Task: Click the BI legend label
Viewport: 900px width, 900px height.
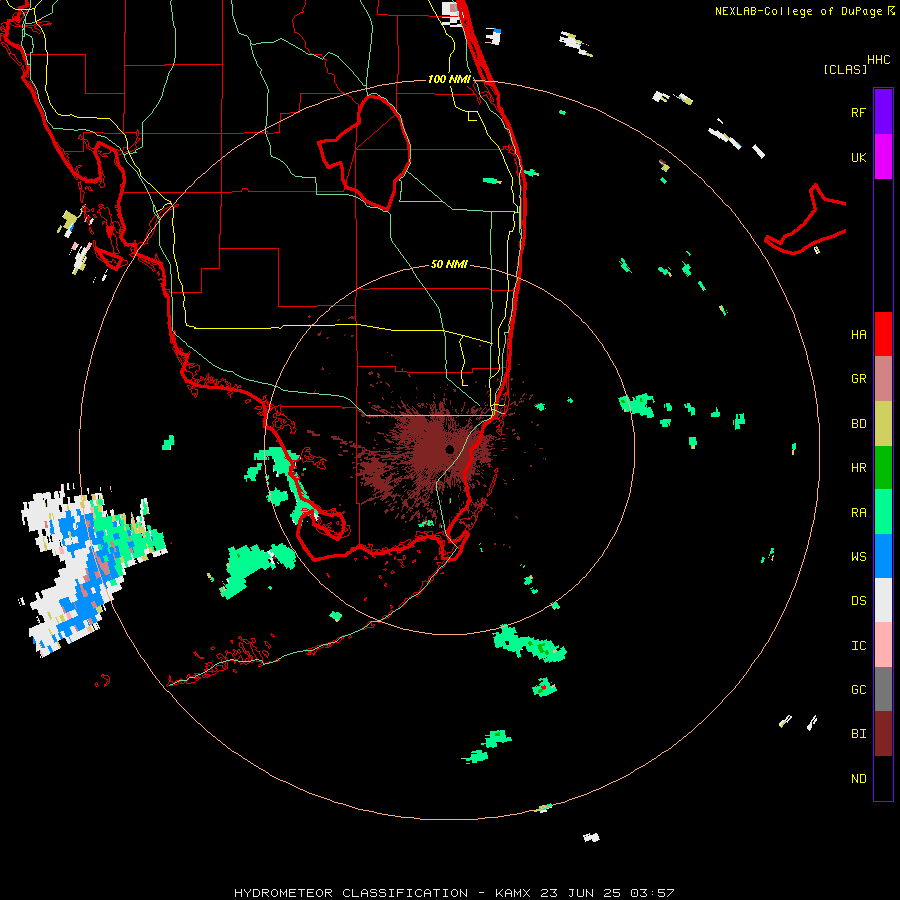Action: point(858,734)
